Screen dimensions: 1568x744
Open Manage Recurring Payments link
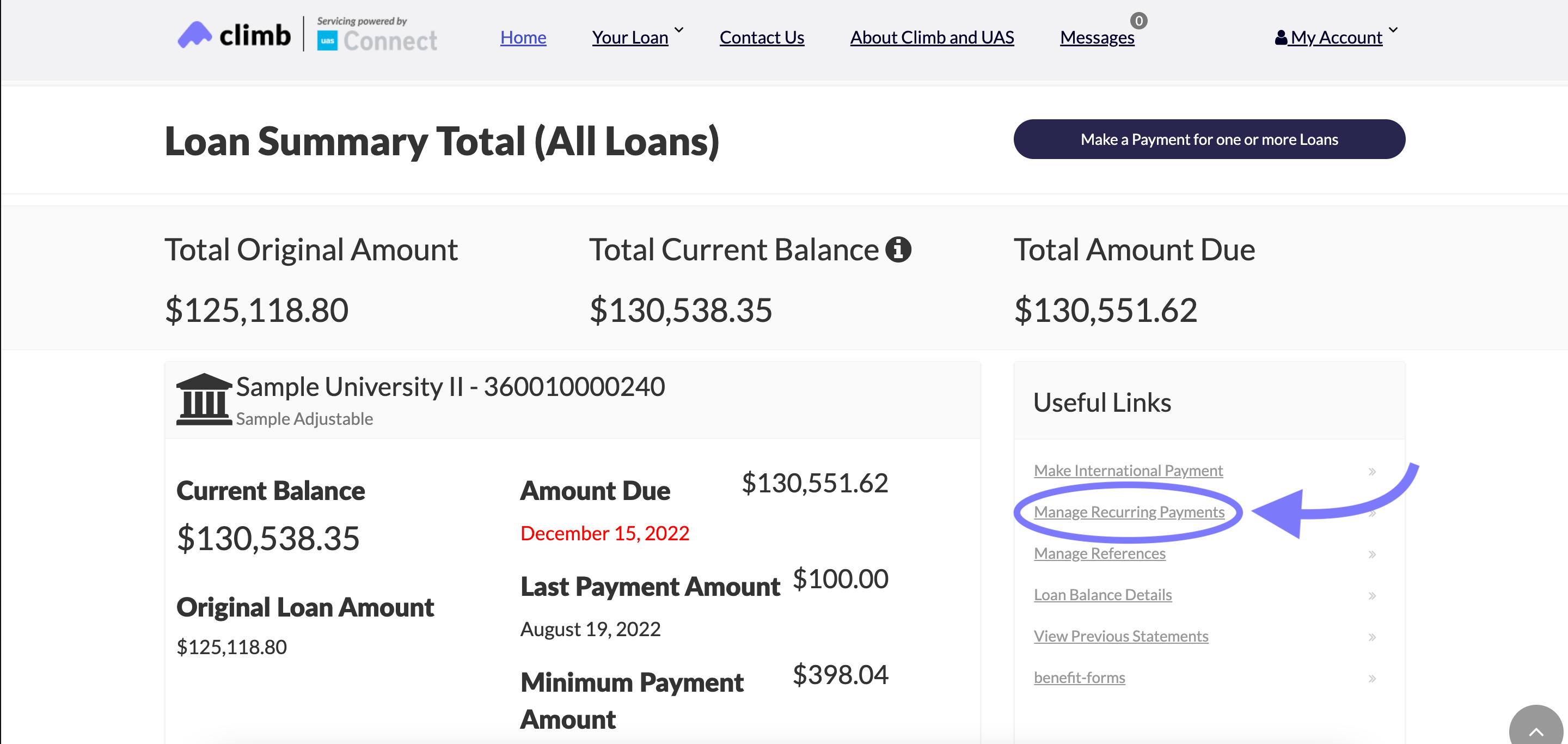[1129, 512]
